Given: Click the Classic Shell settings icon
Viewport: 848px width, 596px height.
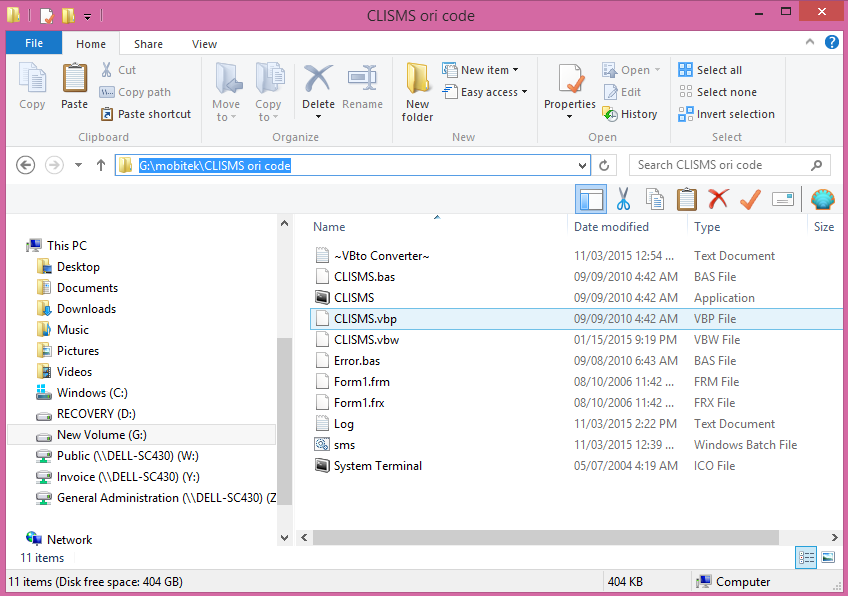Looking at the screenshot, I should pyautogui.click(x=822, y=199).
